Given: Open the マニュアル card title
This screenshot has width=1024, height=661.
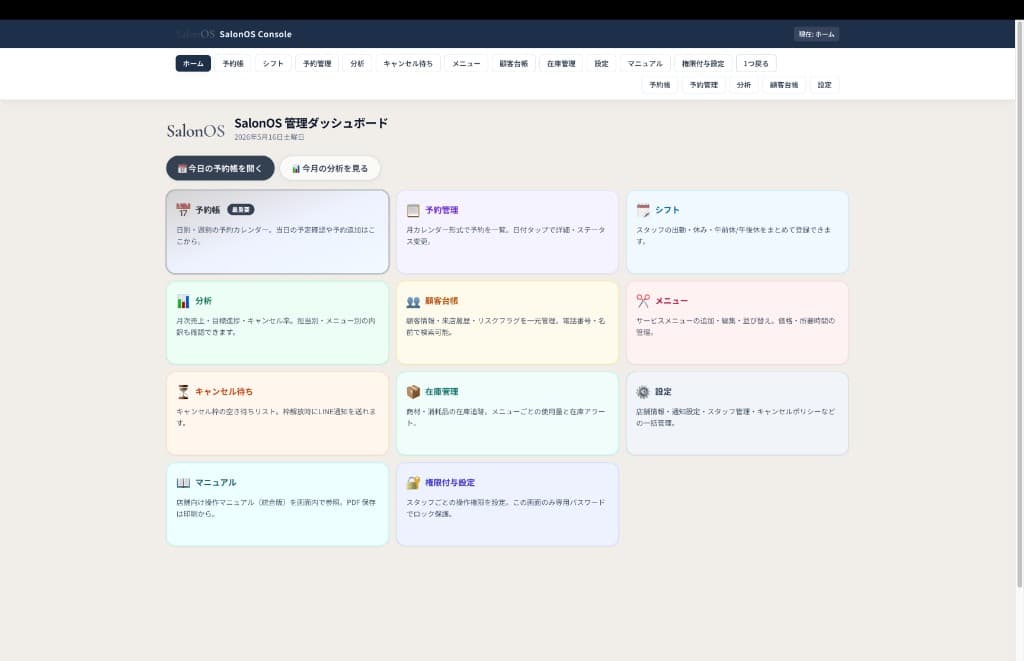Looking at the screenshot, I should tap(216, 482).
